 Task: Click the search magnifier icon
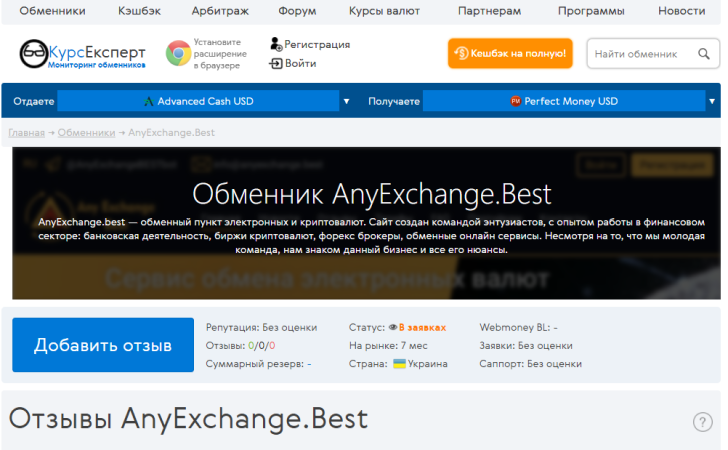(704, 54)
